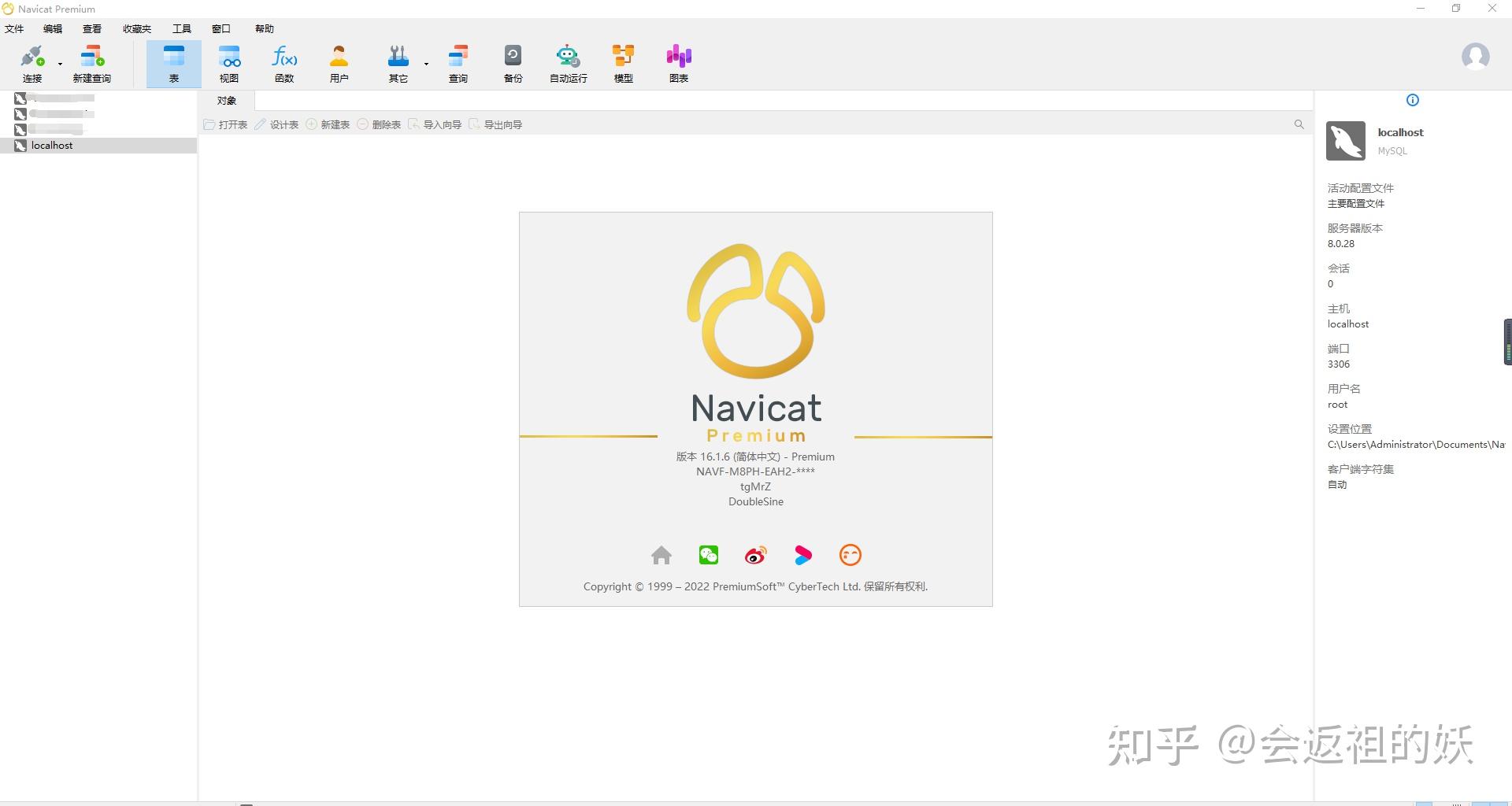The width and height of the screenshot is (1512, 806).
Task: Open the Query (查询) toolbar icon
Action: pyautogui.click(x=458, y=63)
